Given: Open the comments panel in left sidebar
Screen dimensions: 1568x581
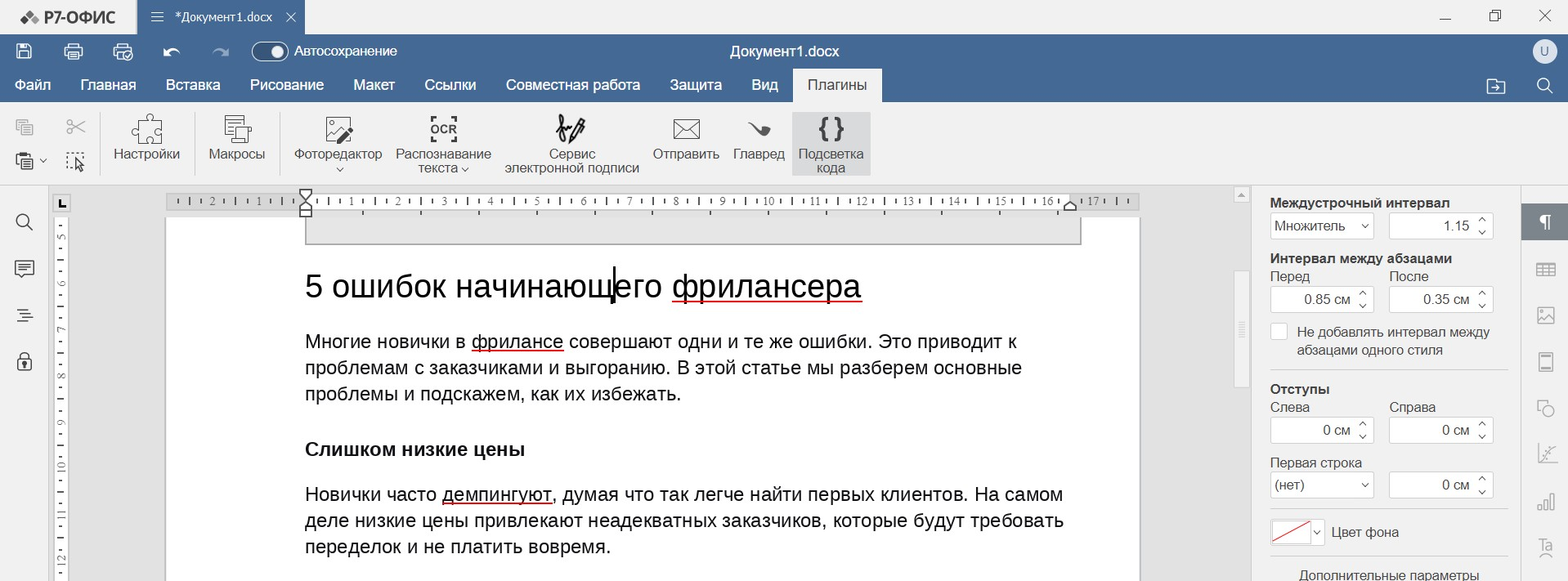Looking at the screenshot, I should click(25, 269).
